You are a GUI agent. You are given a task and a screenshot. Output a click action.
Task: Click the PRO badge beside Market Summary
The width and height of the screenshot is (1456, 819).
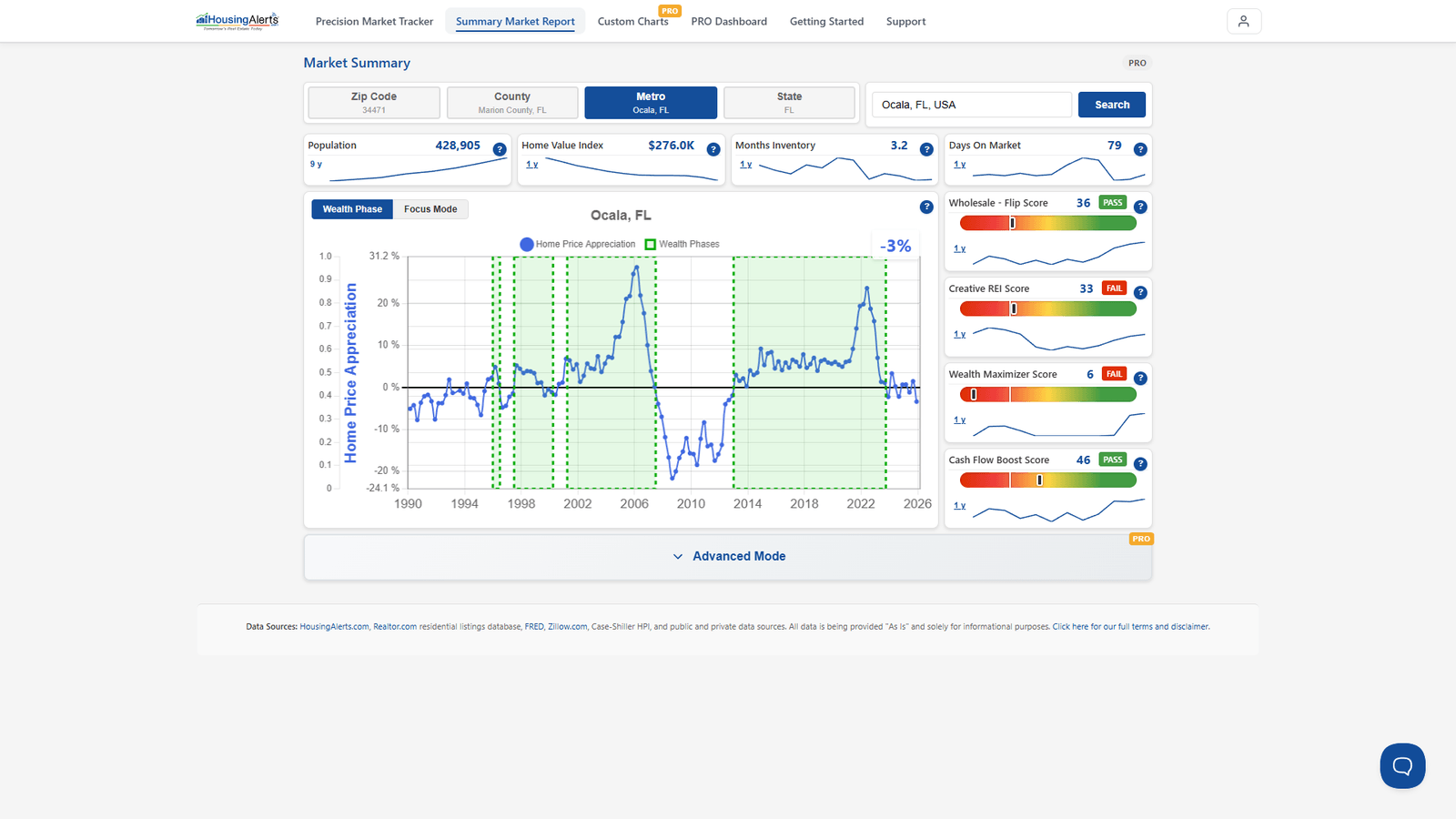[1137, 63]
